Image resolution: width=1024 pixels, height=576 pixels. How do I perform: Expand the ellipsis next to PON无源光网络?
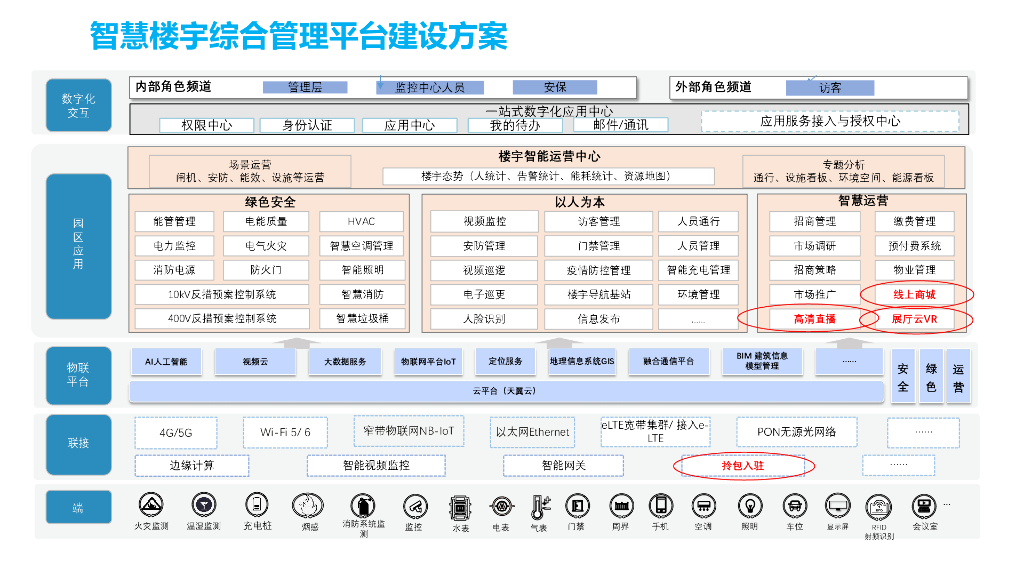tap(923, 432)
